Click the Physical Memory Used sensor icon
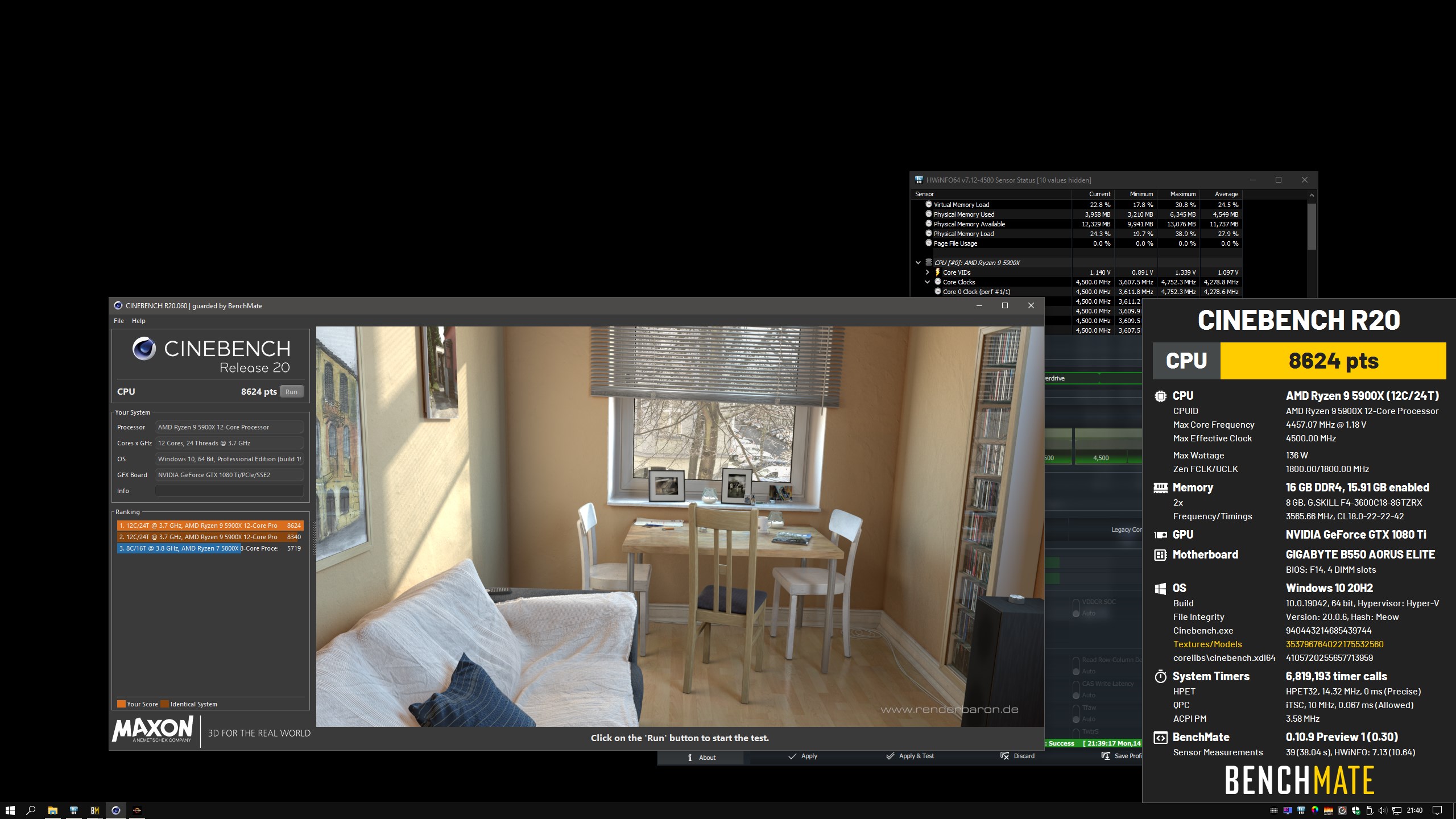The width and height of the screenshot is (1456, 819). point(929,214)
